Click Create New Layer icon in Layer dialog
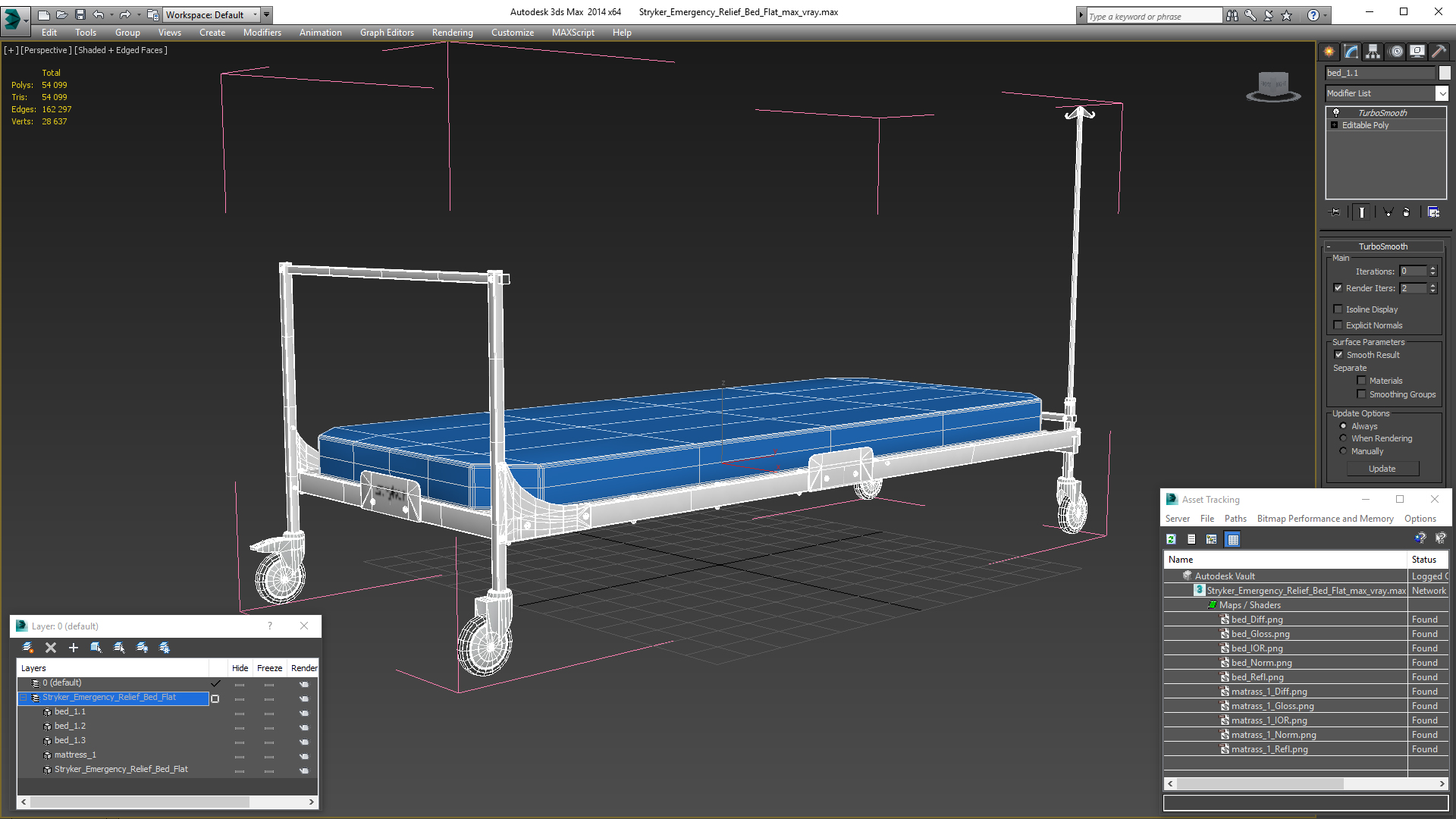The image size is (1456, 819). pos(28,648)
